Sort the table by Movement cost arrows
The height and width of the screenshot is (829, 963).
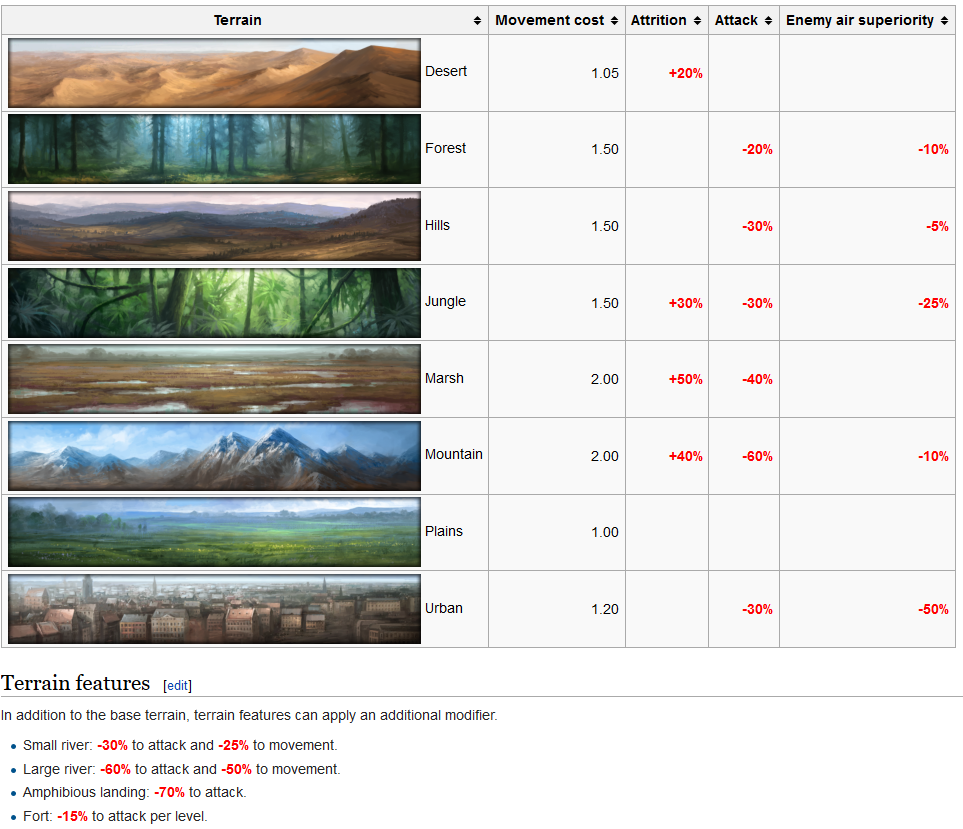tap(615, 21)
